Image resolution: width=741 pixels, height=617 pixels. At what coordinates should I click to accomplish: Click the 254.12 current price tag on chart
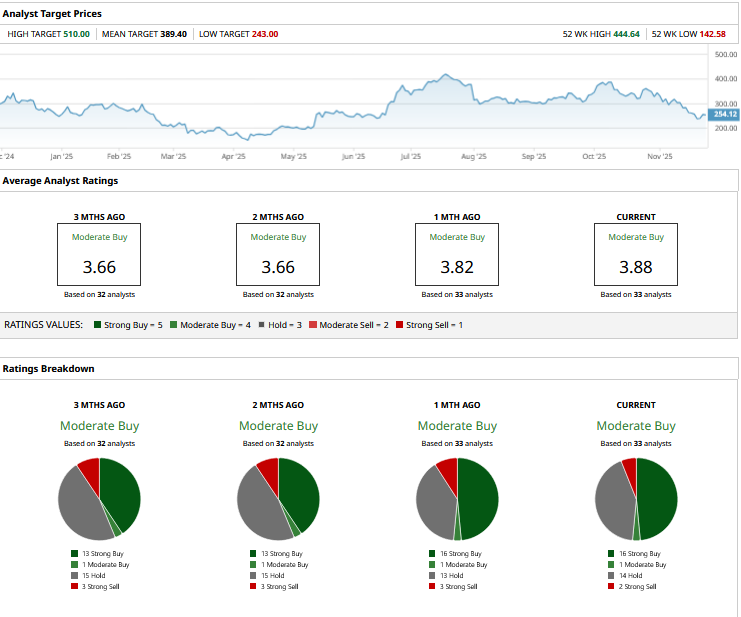point(725,115)
